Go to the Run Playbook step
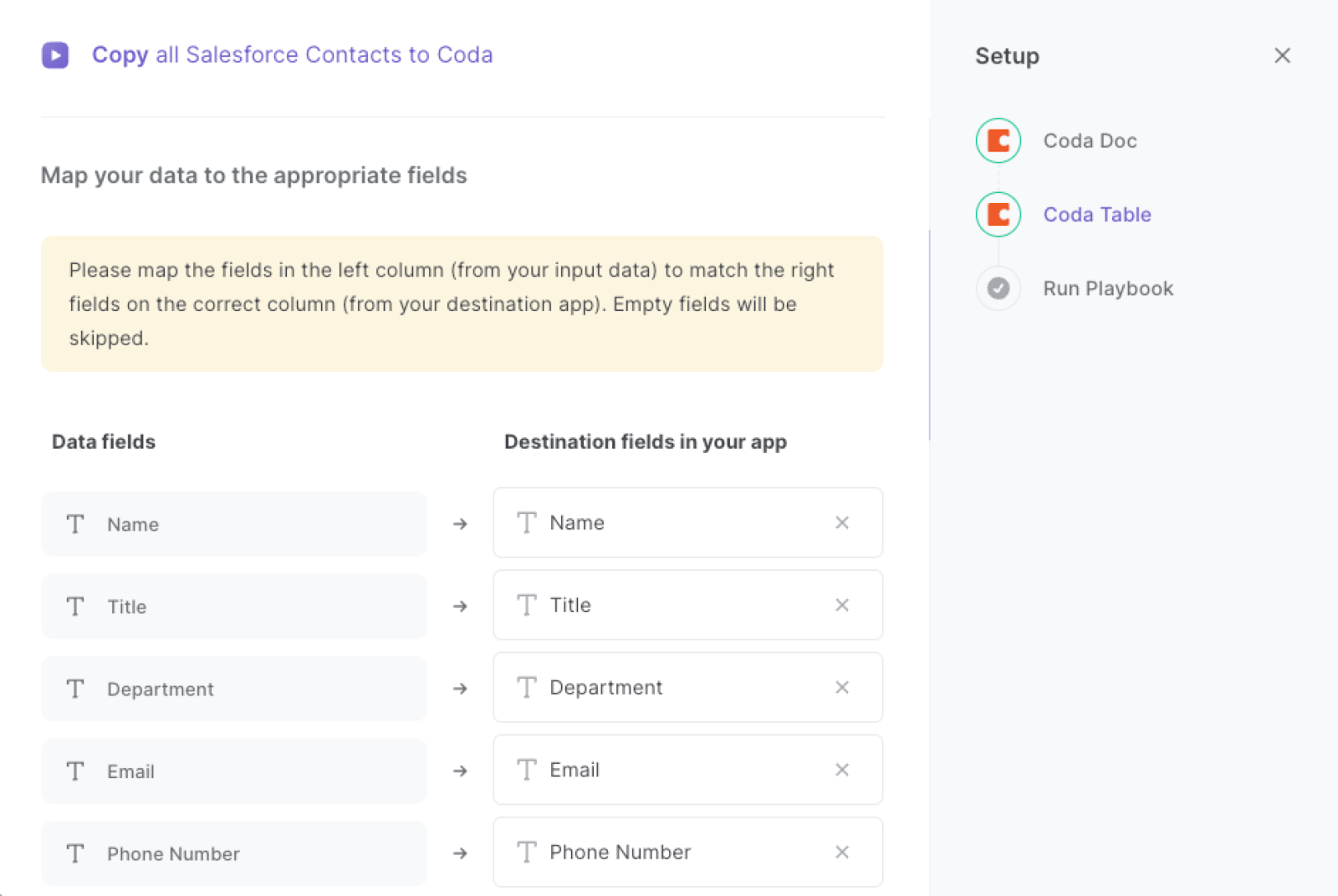 1108,288
